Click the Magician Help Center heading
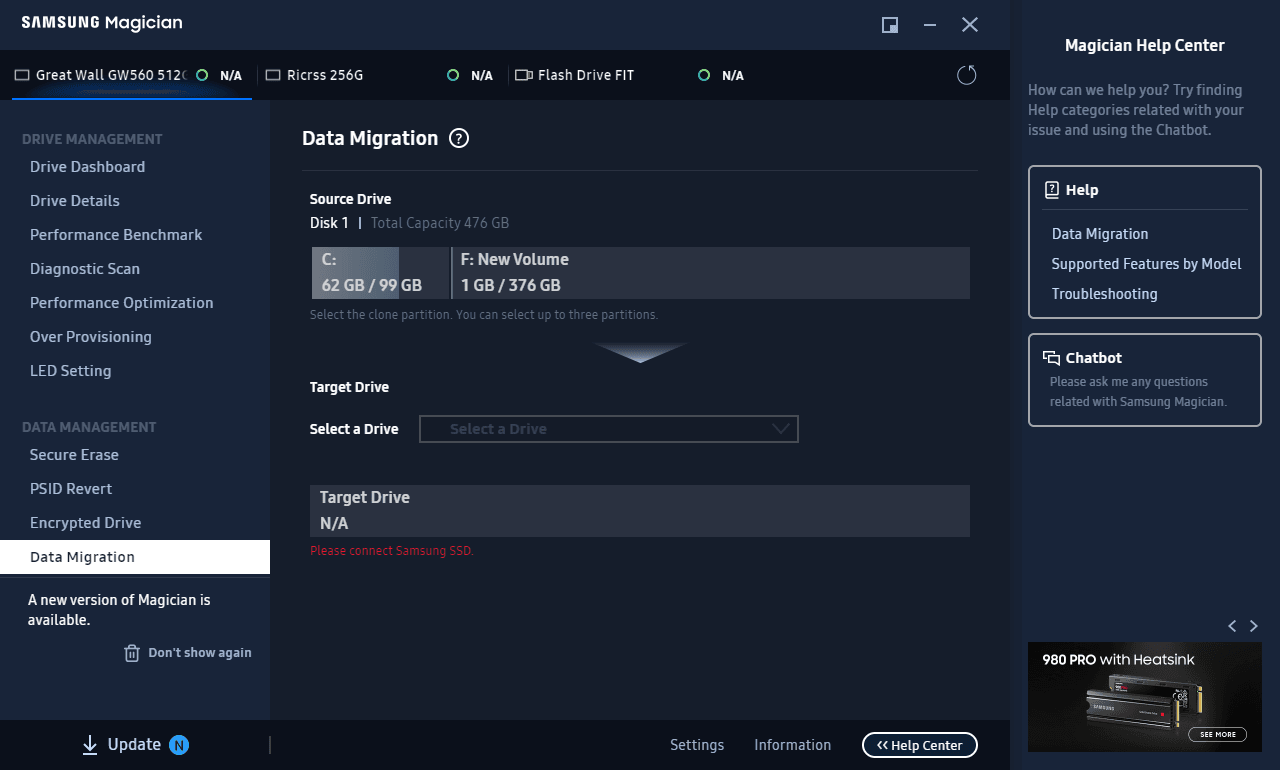Viewport: 1280px width, 770px height. pos(1145,45)
